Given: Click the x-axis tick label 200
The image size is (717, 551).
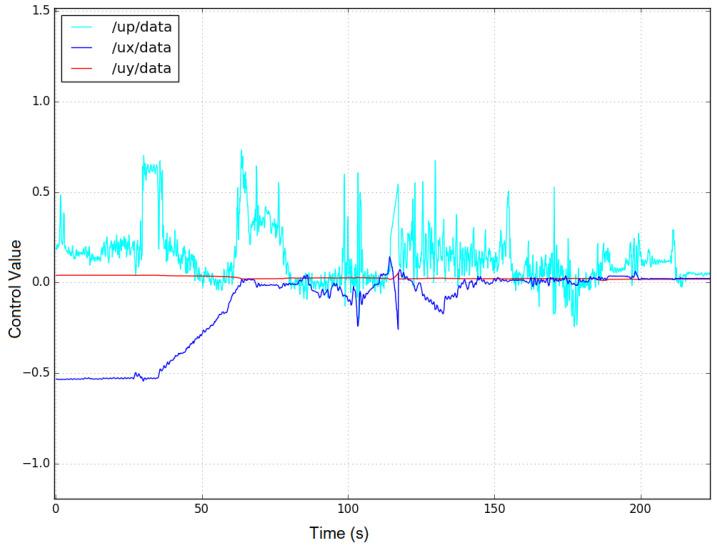Looking at the screenshot, I should pyautogui.click(x=641, y=509).
